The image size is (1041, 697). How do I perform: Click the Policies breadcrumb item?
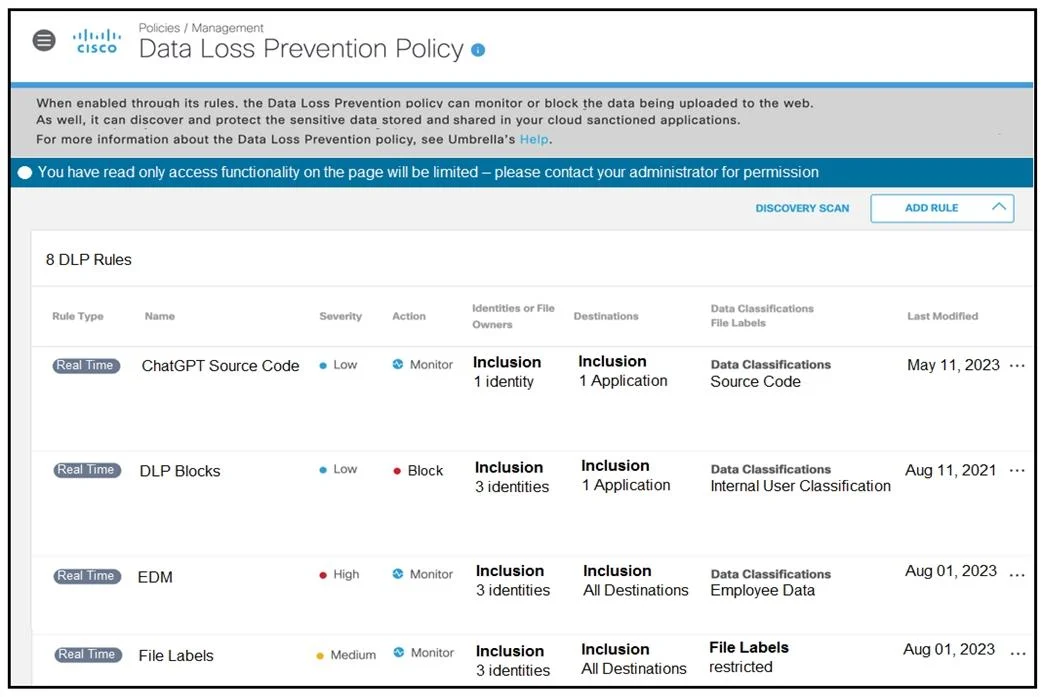(159, 28)
